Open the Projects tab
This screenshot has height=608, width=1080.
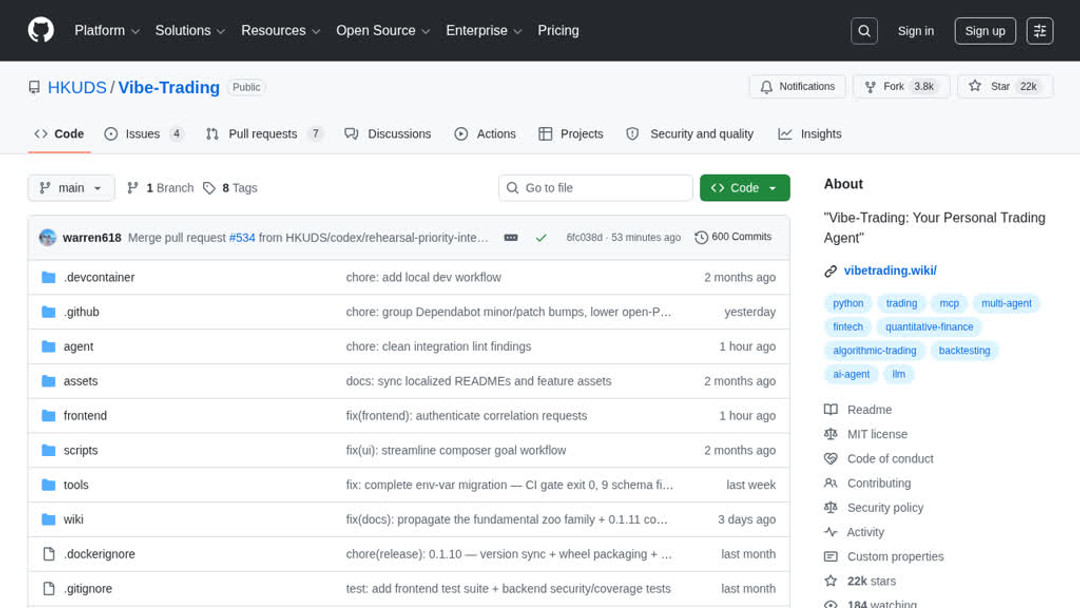coord(571,134)
